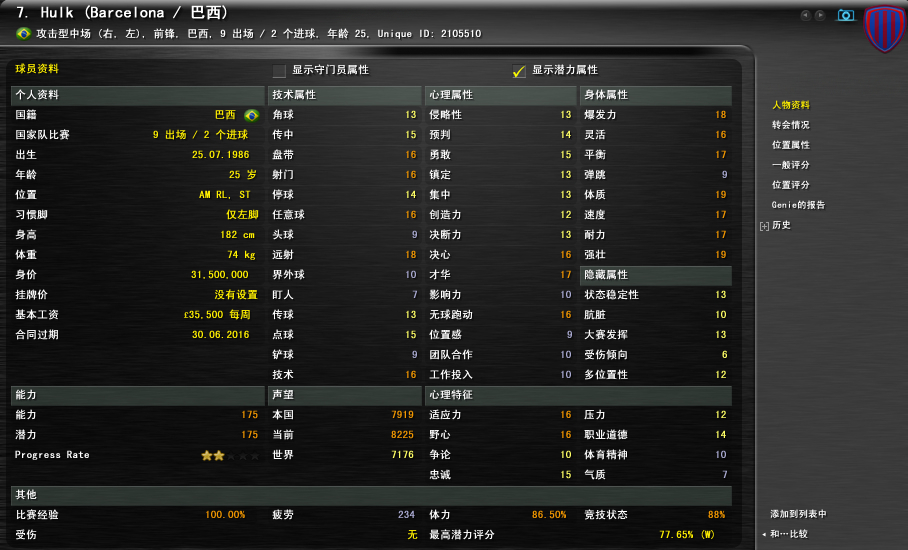Open Genie的报告 sidebar item
The image size is (908, 550).
798,204
